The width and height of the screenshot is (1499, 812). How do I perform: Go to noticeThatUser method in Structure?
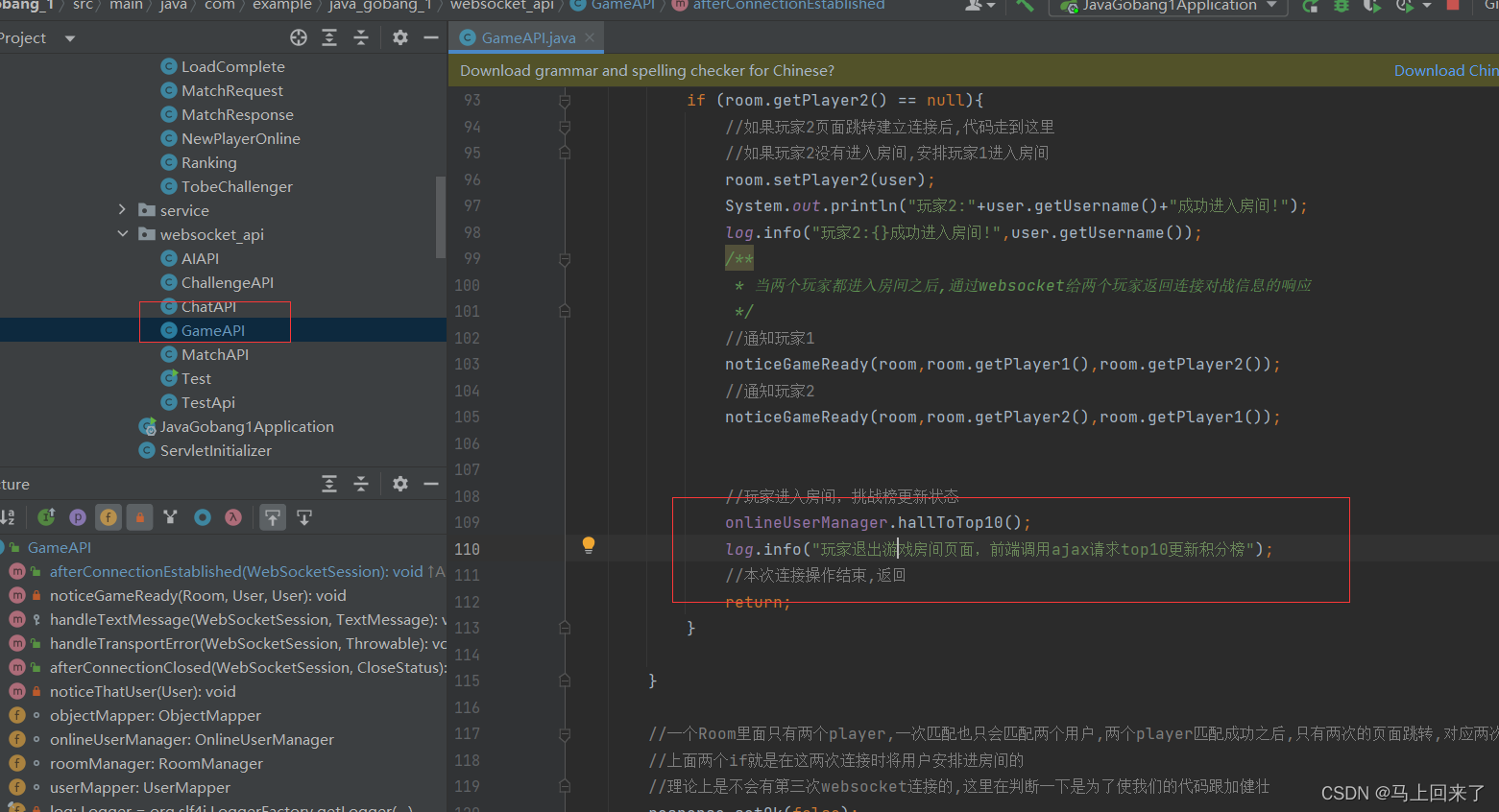click(143, 691)
